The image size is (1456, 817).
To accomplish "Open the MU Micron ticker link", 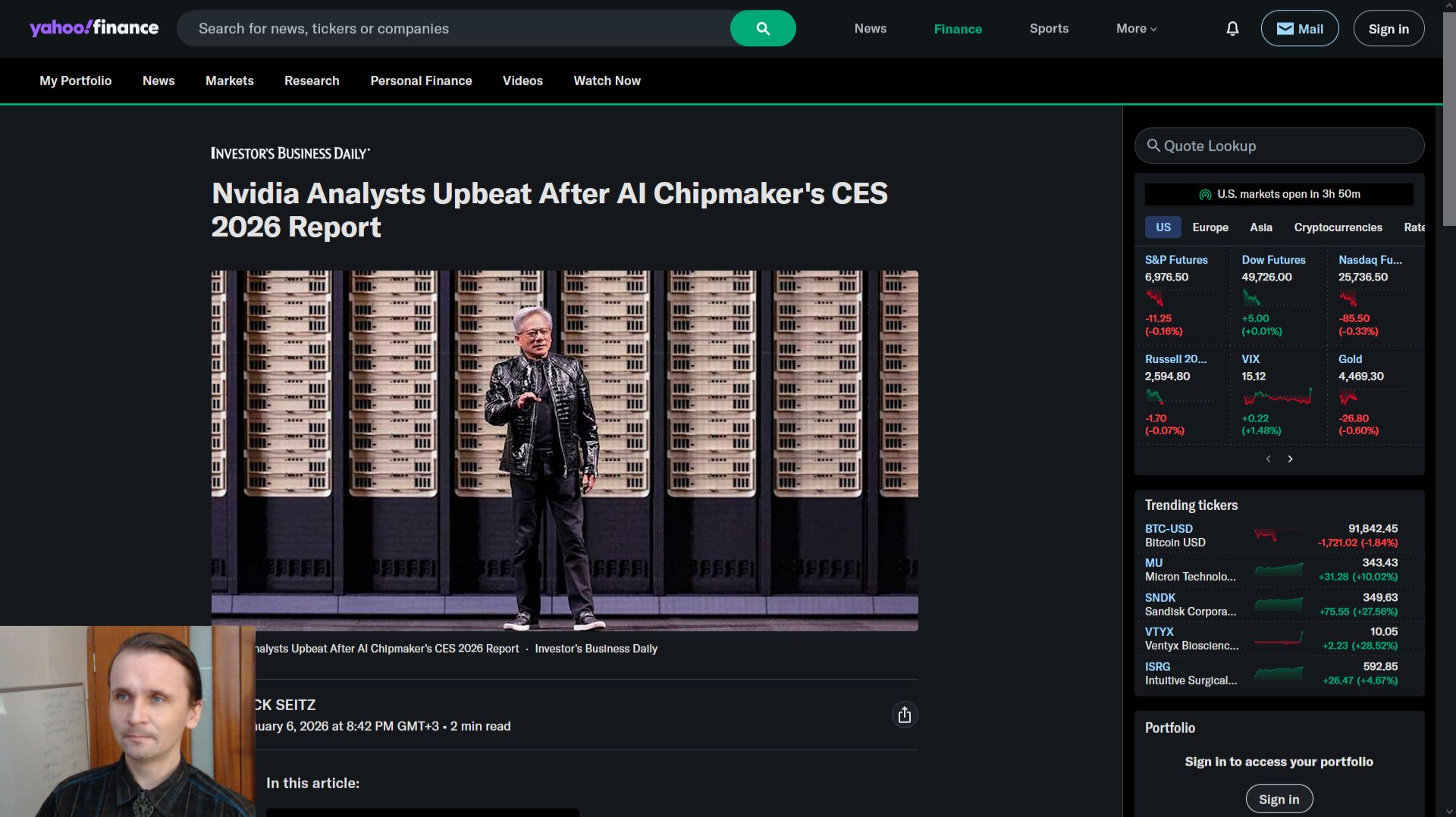I will tap(1153, 562).
